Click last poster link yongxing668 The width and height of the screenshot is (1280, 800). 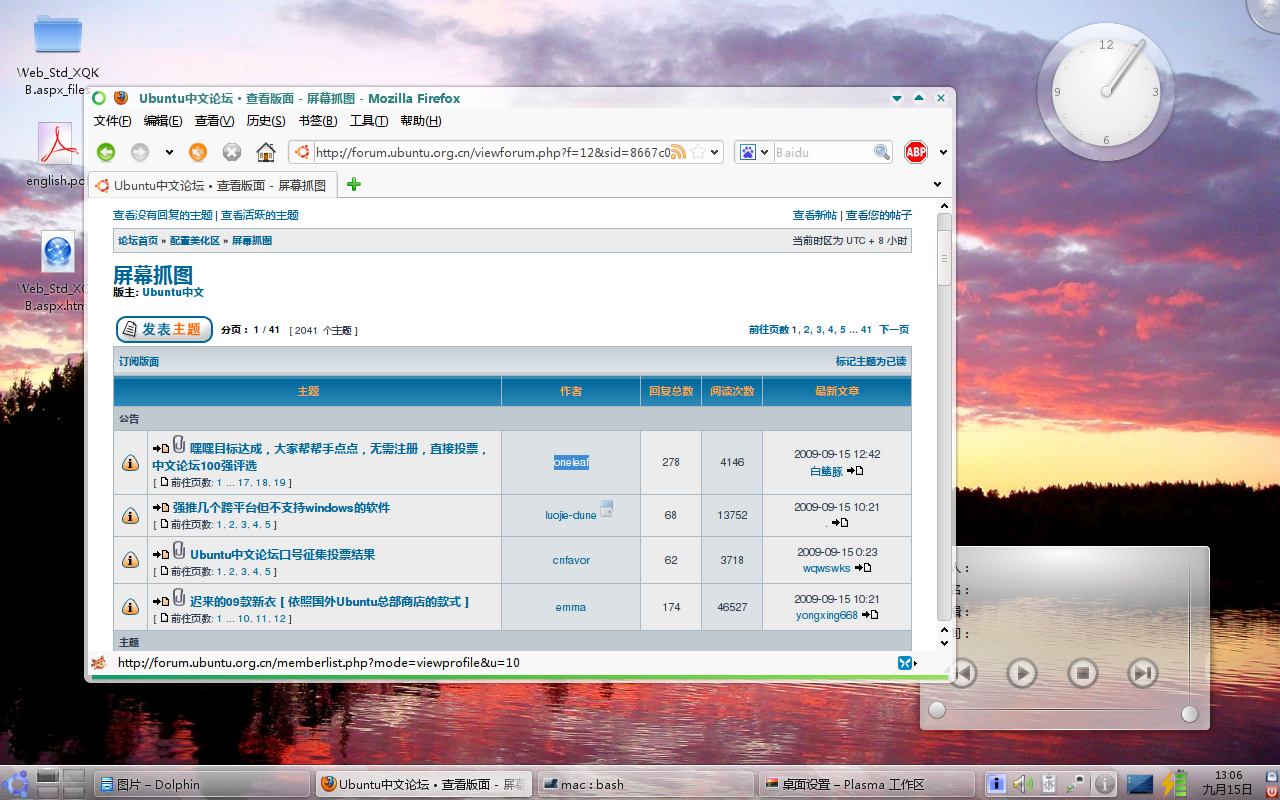(x=826, y=615)
